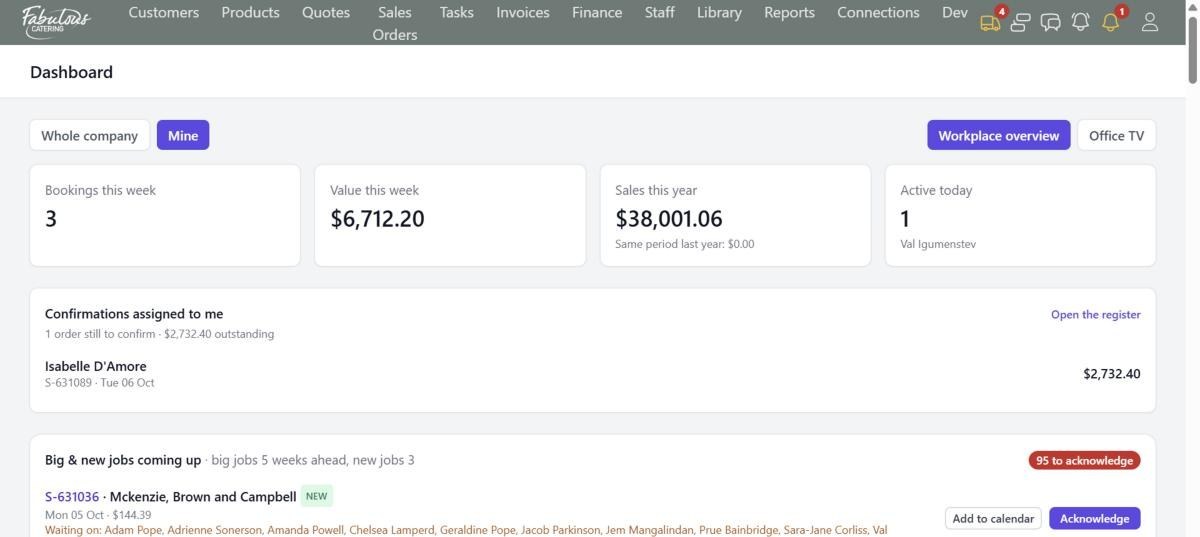Open the Workplace overview view
Viewport: 1200px width, 537px height.
coord(998,135)
